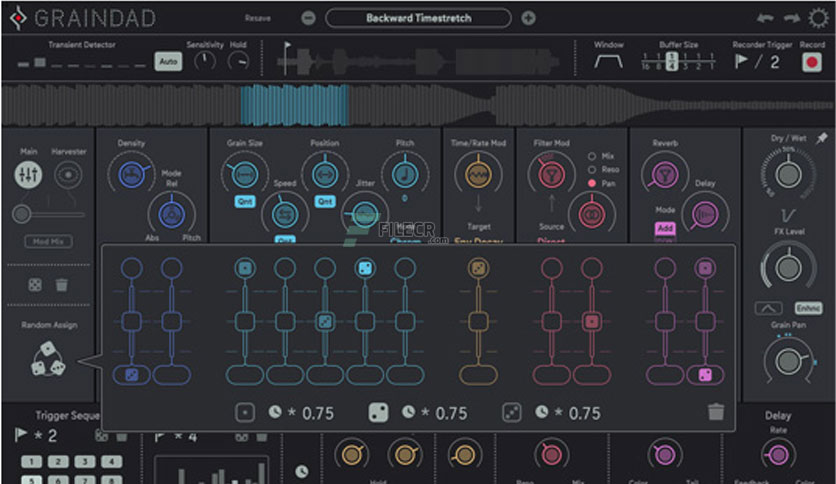Load previous preset with minus button
The height and width of the screenshot is (484, 836).
pyautogui.click(x=308, y=18)
